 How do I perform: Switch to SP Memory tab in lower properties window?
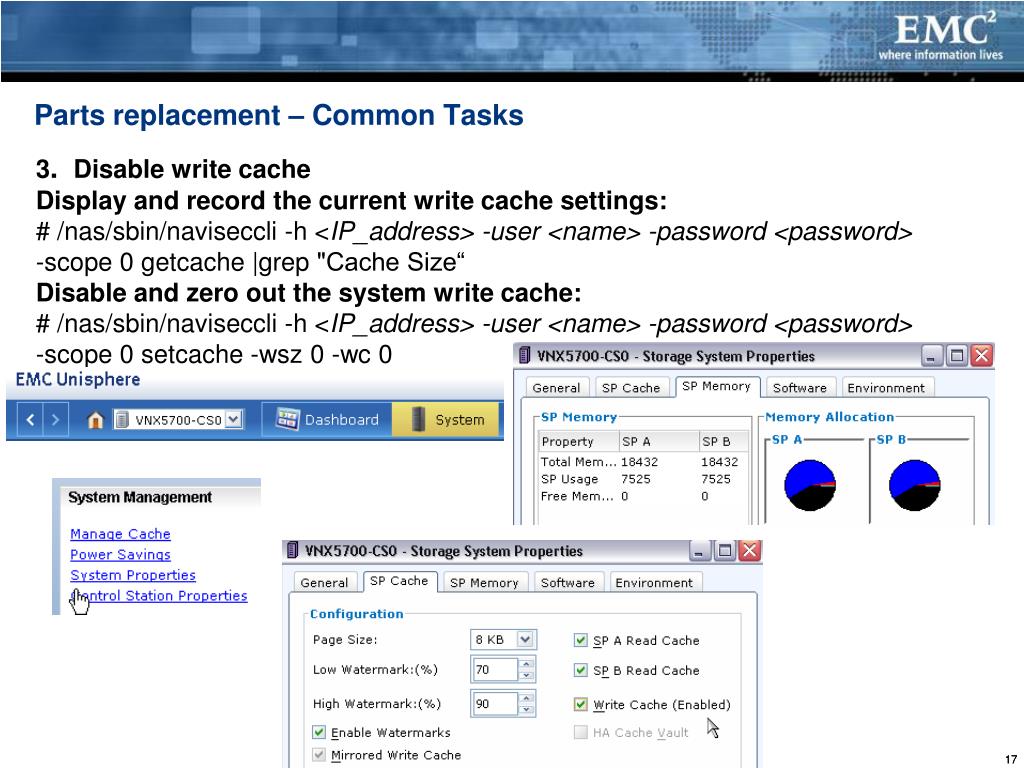click(484, 583)
